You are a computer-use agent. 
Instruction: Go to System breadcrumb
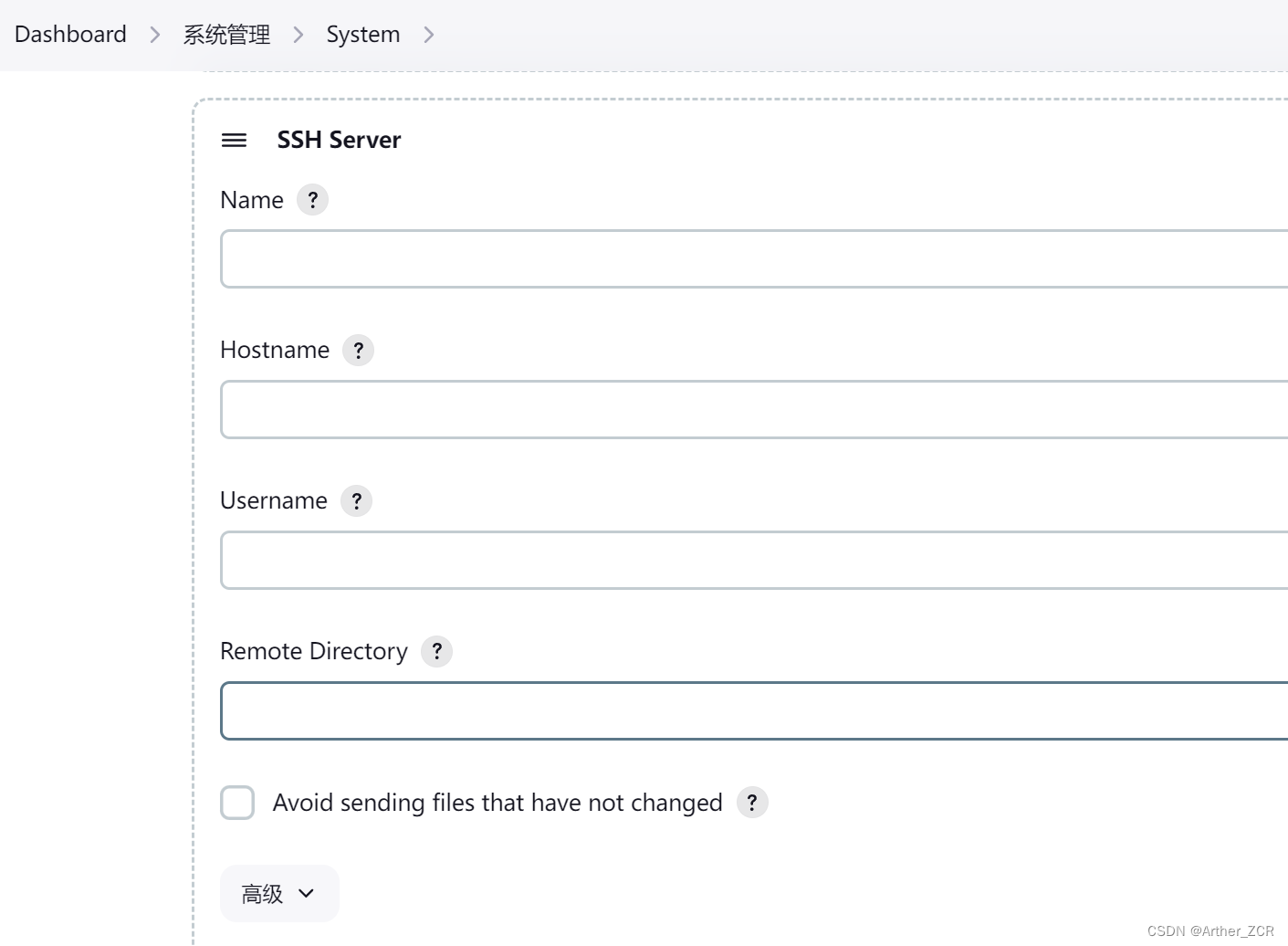(x=363, y=35)
